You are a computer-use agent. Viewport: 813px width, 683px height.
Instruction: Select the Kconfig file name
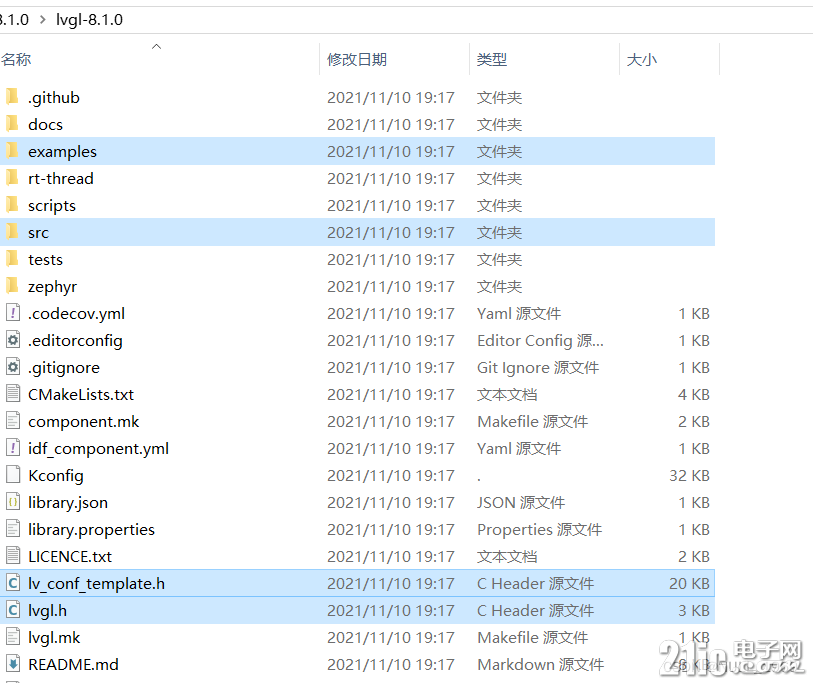pos(55,475)
